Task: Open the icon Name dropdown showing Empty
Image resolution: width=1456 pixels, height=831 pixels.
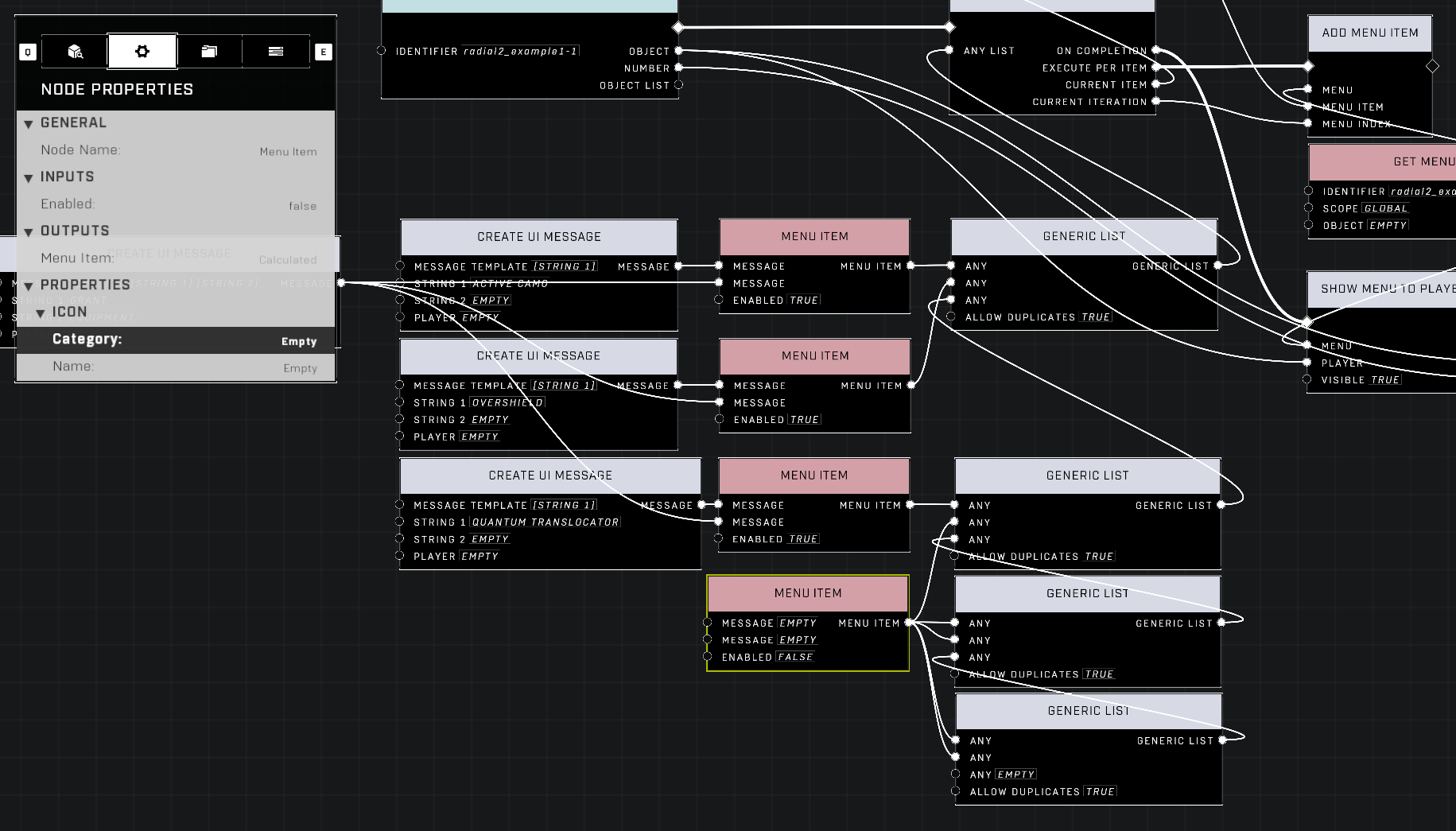Action: [176, 367]
